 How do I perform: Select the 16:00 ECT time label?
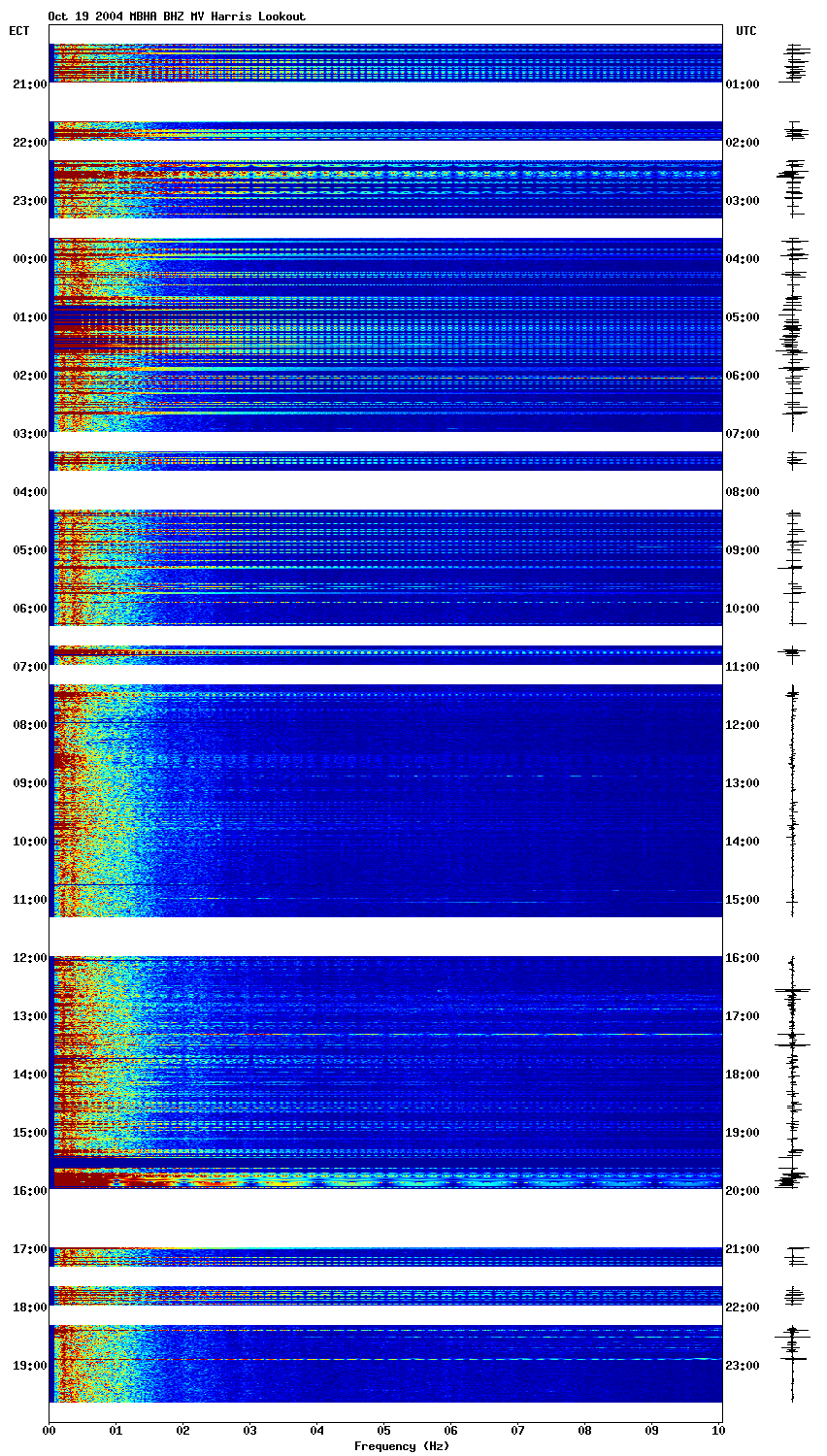(x=29, y=1191)
